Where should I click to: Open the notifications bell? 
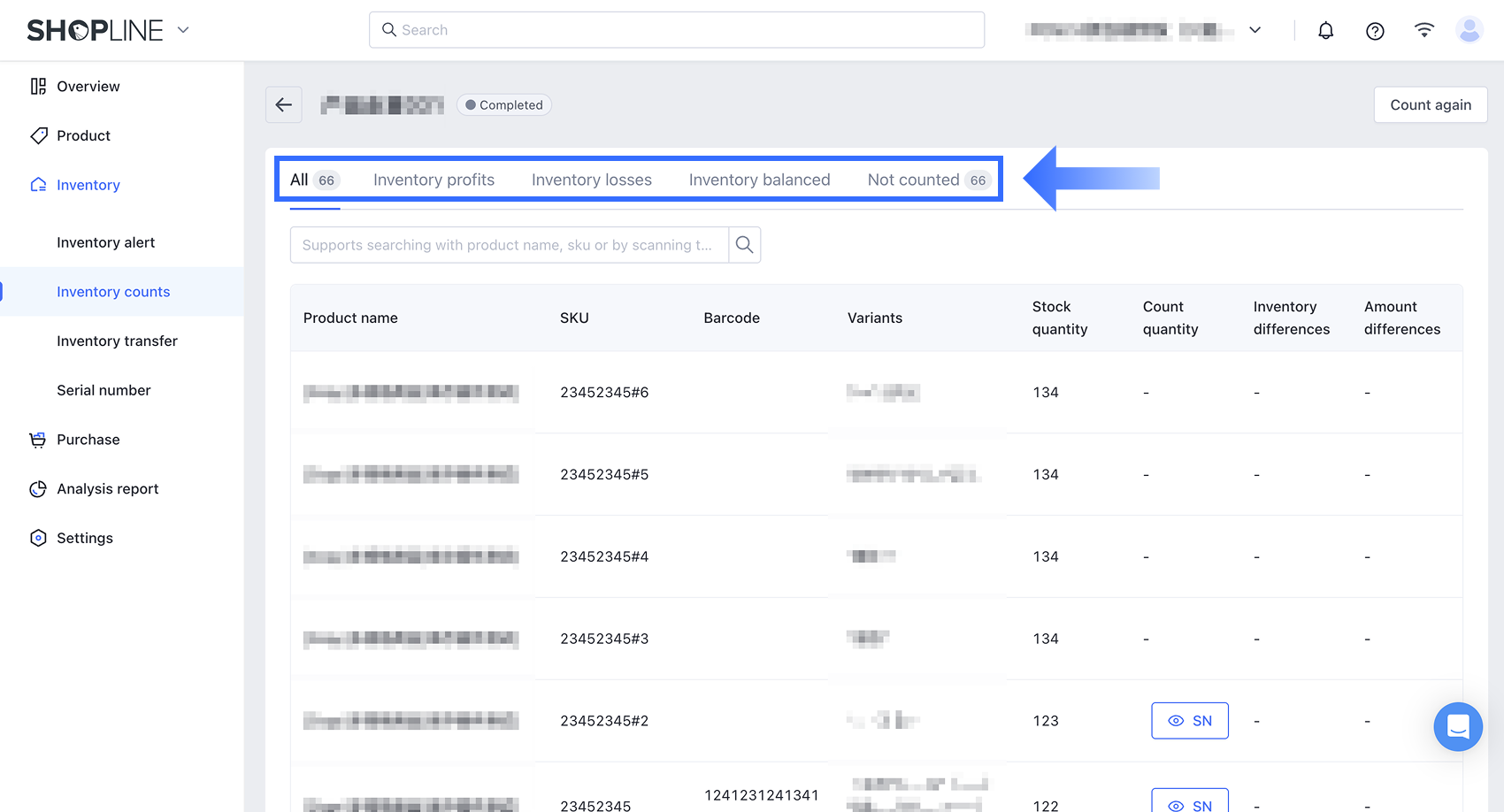1325,29
